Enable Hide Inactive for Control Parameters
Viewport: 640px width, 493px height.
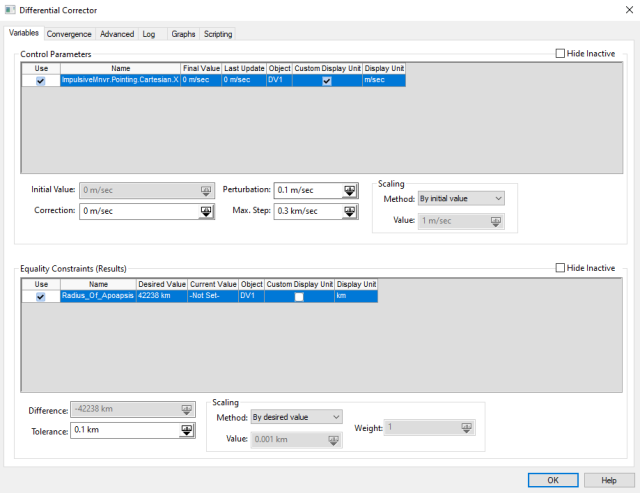(560, 53)
